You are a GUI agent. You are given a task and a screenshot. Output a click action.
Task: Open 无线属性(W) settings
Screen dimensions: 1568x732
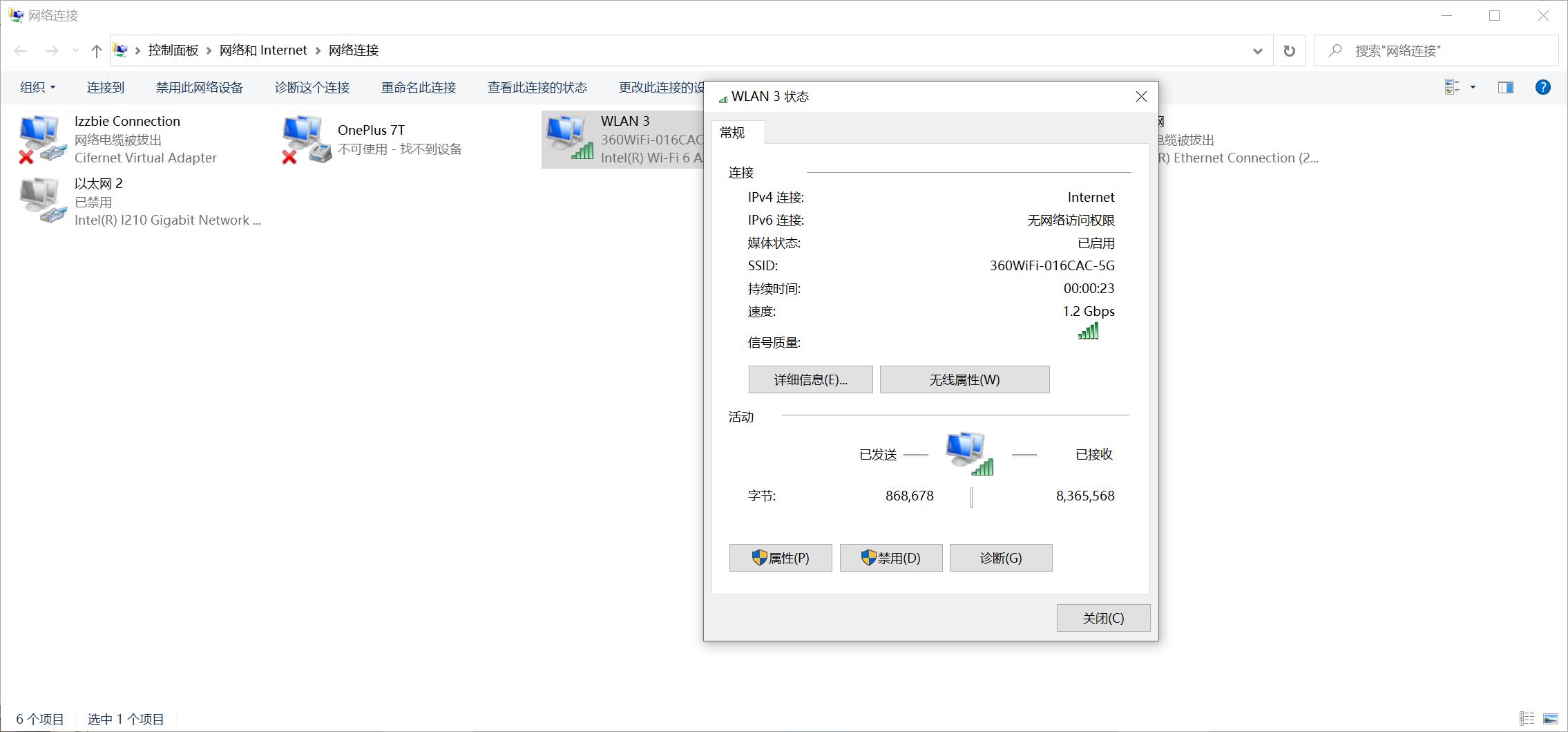pyautogui.click(x=964, y=379)
